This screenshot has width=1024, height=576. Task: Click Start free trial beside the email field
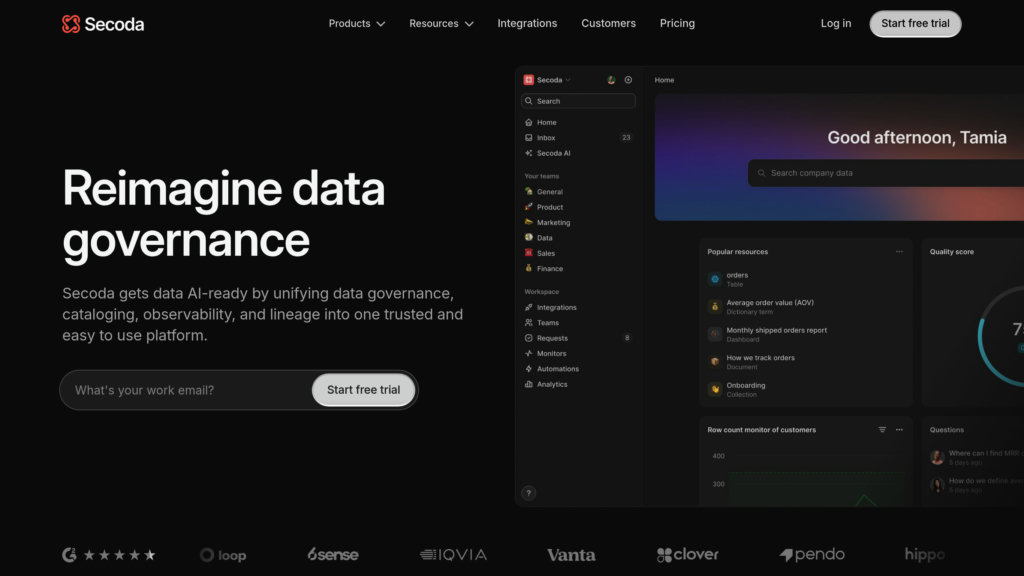point(363,390)
